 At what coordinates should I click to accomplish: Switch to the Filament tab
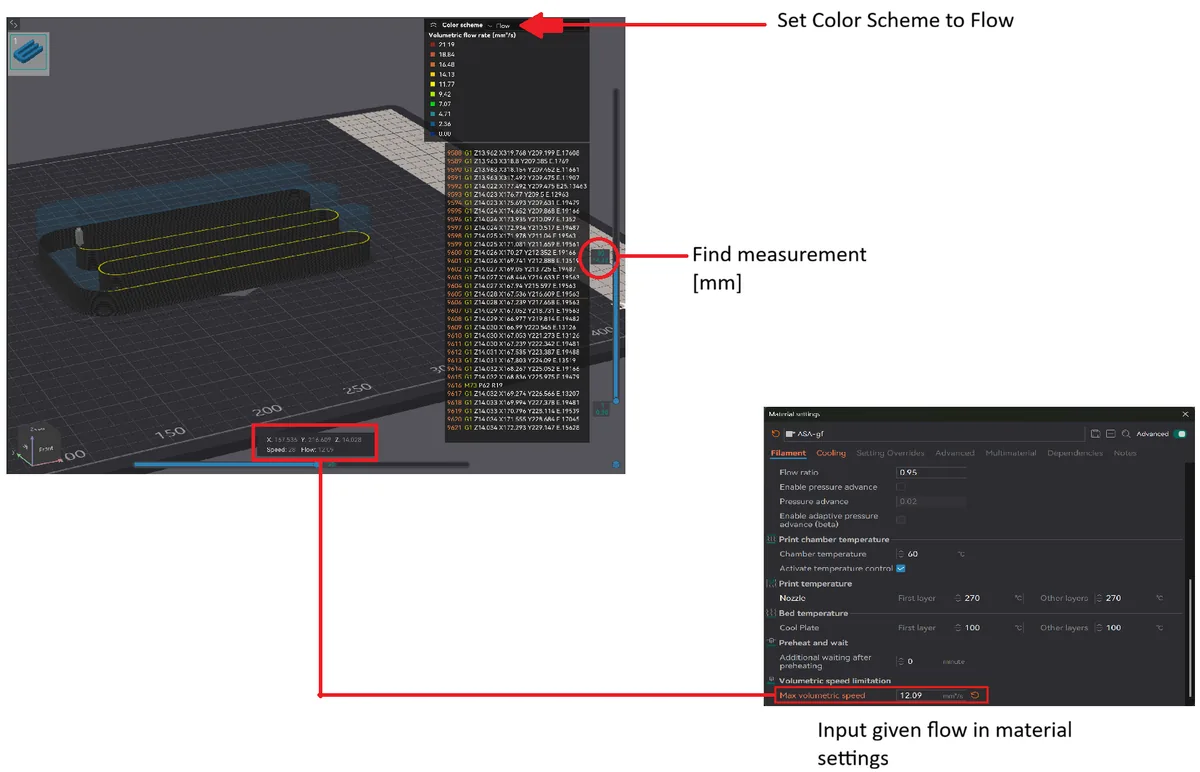788,453
